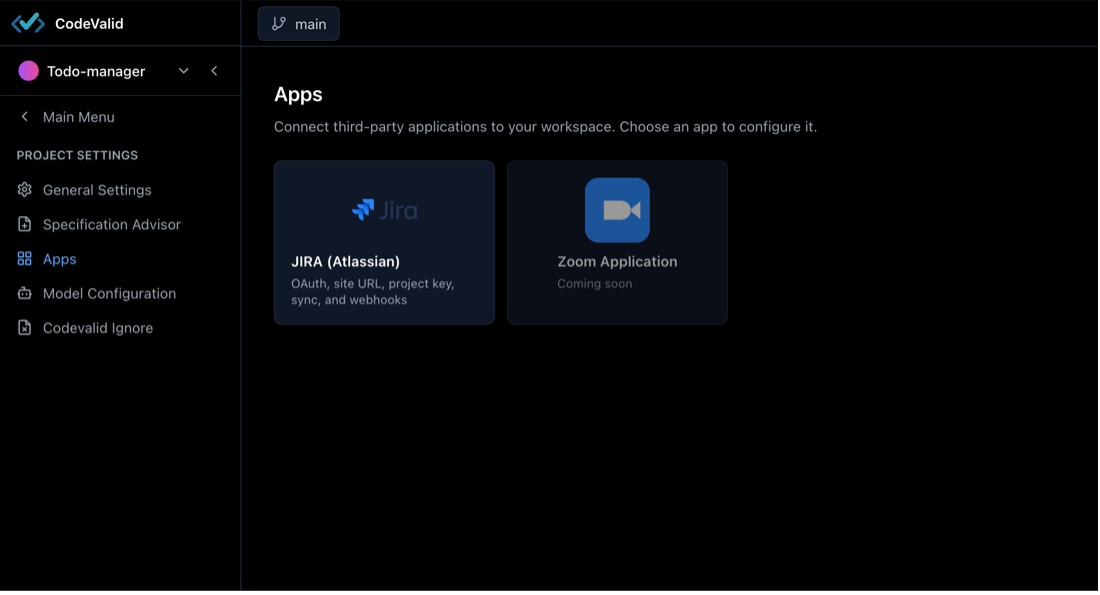1100x595 pixels.
Task: Open the main branch selector
Action: click(x=299, y=24)
